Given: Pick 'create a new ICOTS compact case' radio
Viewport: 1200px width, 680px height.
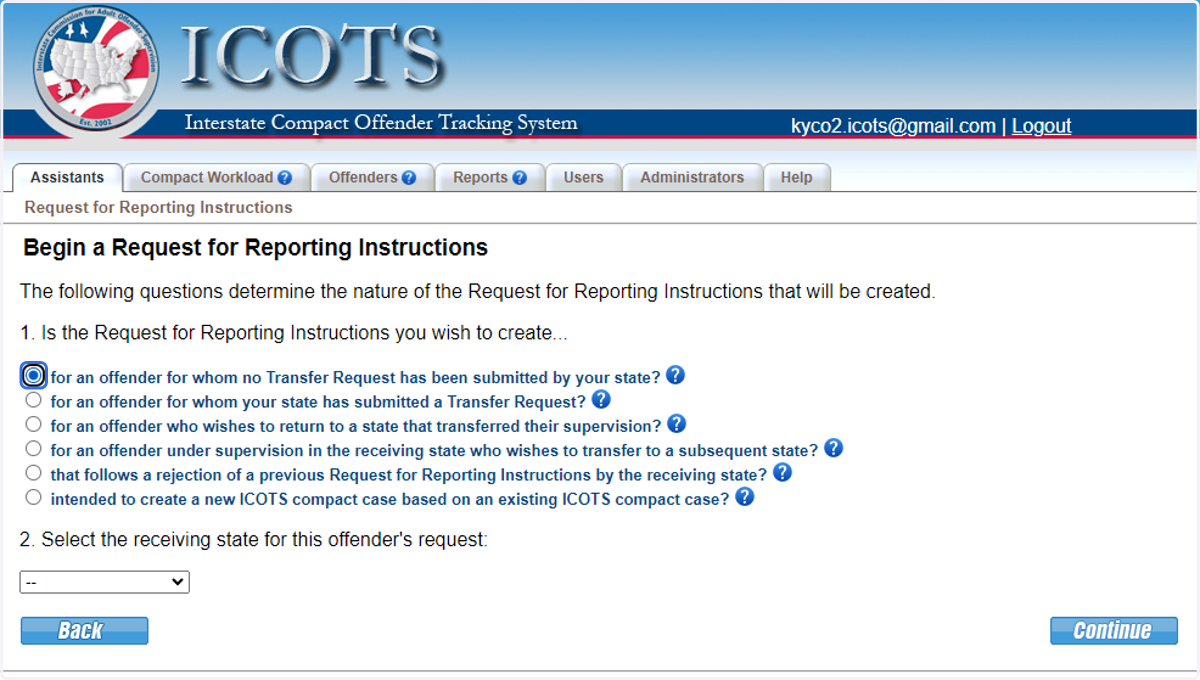Looking at the screenshot, I should point(34,497).
